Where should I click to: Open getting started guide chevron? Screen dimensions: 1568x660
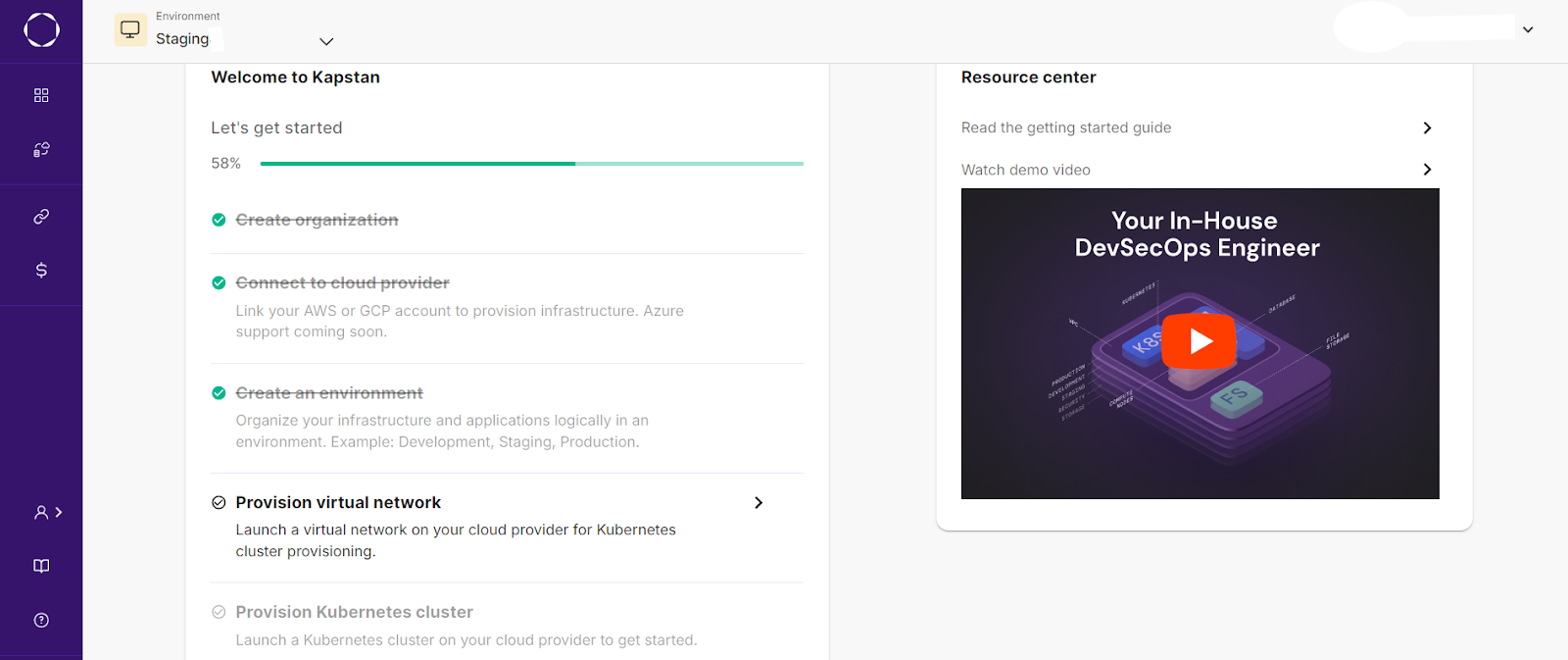pos(1427,127)
